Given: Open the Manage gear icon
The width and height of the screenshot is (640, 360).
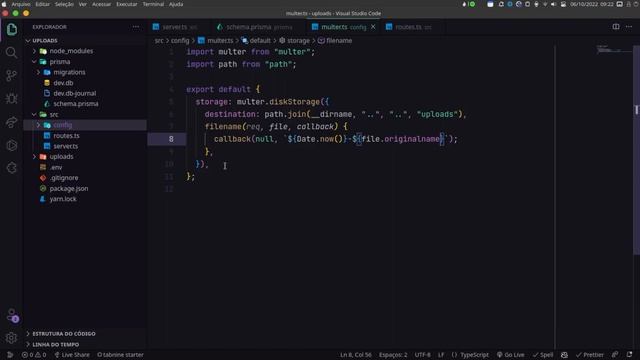Looking at the screenshot, I should [11, 338].
